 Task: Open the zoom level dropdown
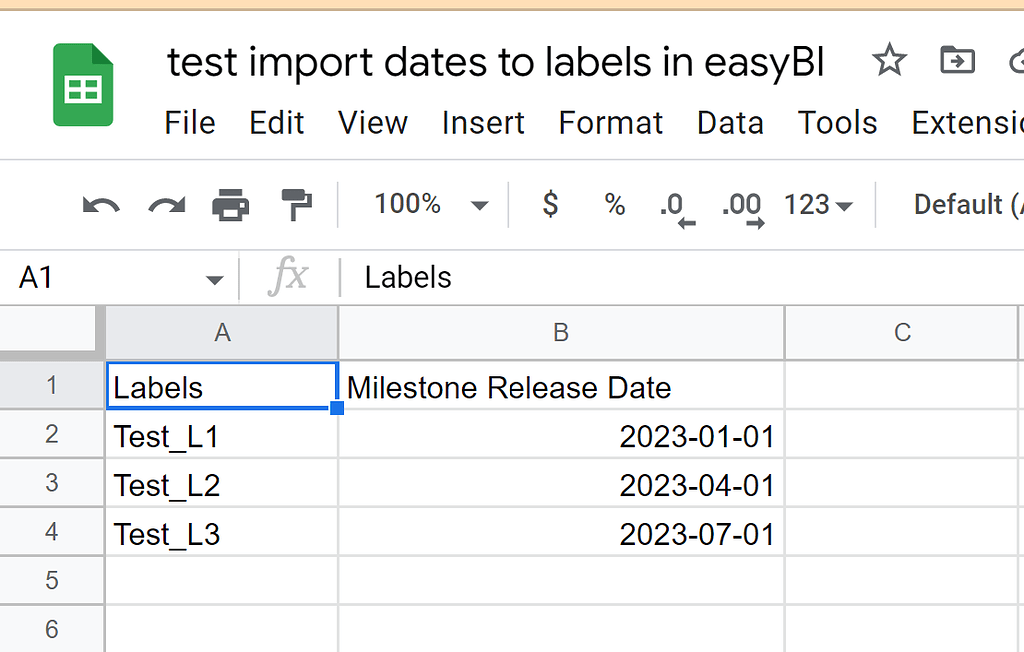428,204
